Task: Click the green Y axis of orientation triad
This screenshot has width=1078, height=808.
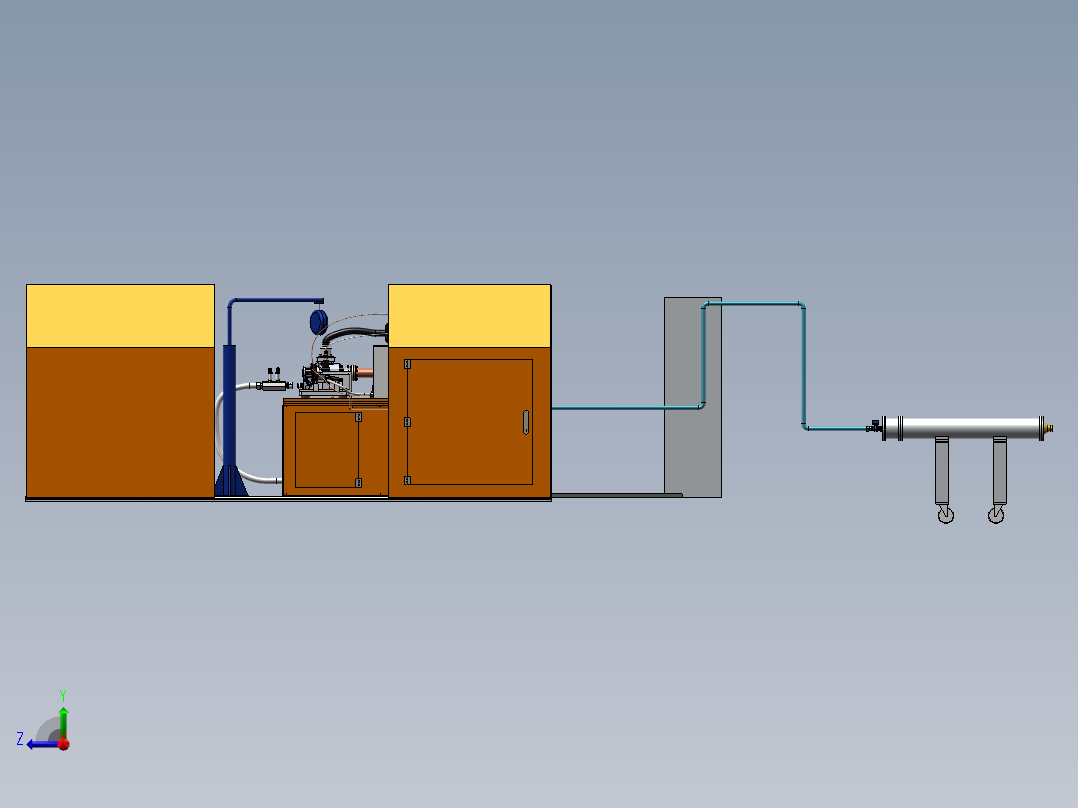Action: coord(63,723)
